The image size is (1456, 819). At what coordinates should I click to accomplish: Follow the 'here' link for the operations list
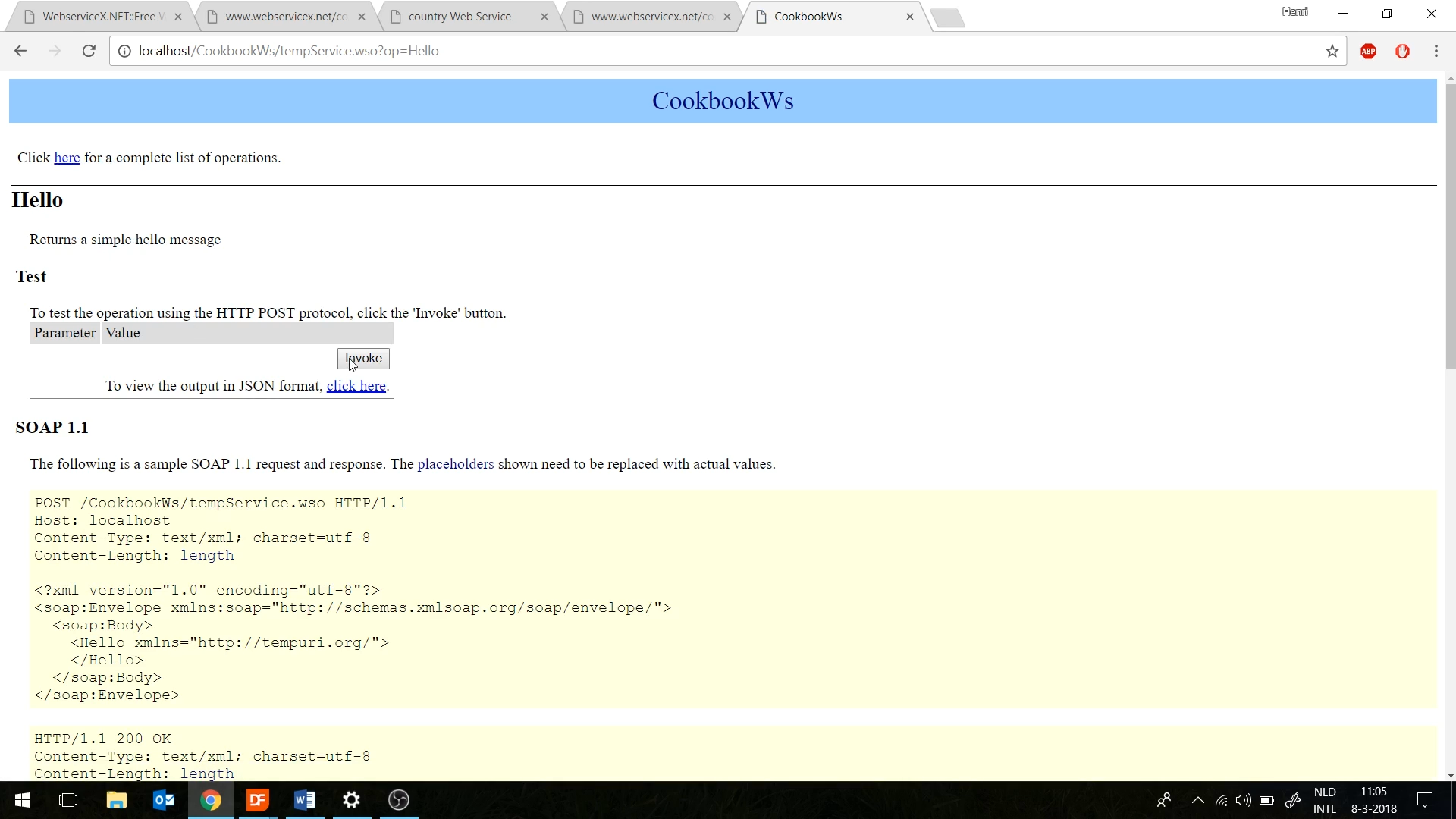67,158
